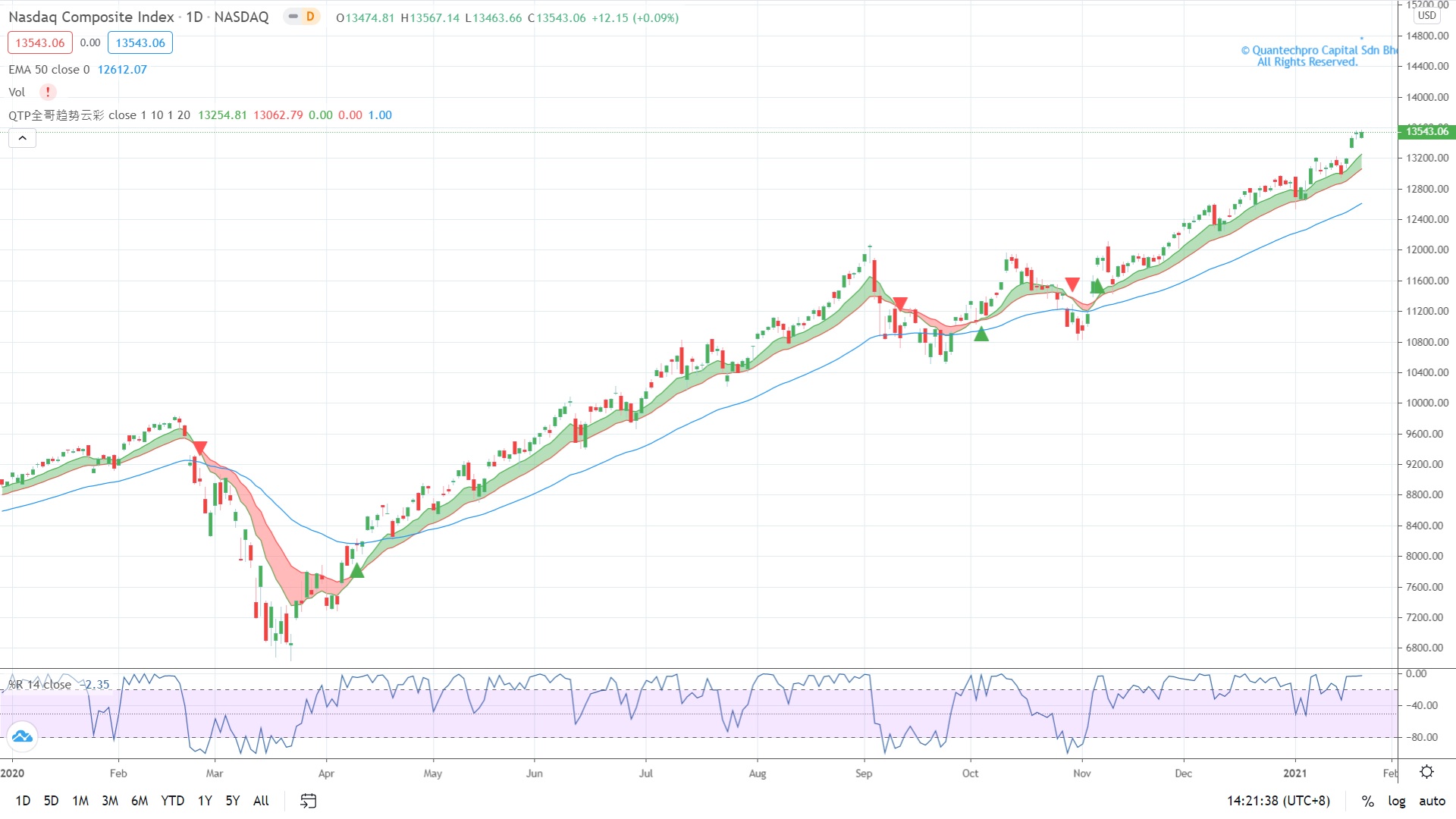Image resolution: width=1456 pixels, height=819 pixels.
Task: Click the green buy arrow near October
Action: 981,334
